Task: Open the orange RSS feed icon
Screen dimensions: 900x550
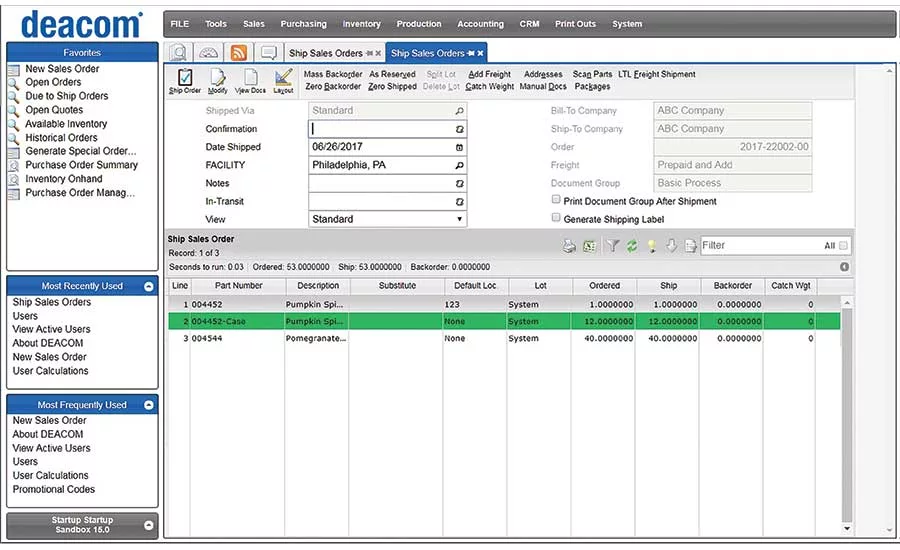Action: tap(239, 53)
